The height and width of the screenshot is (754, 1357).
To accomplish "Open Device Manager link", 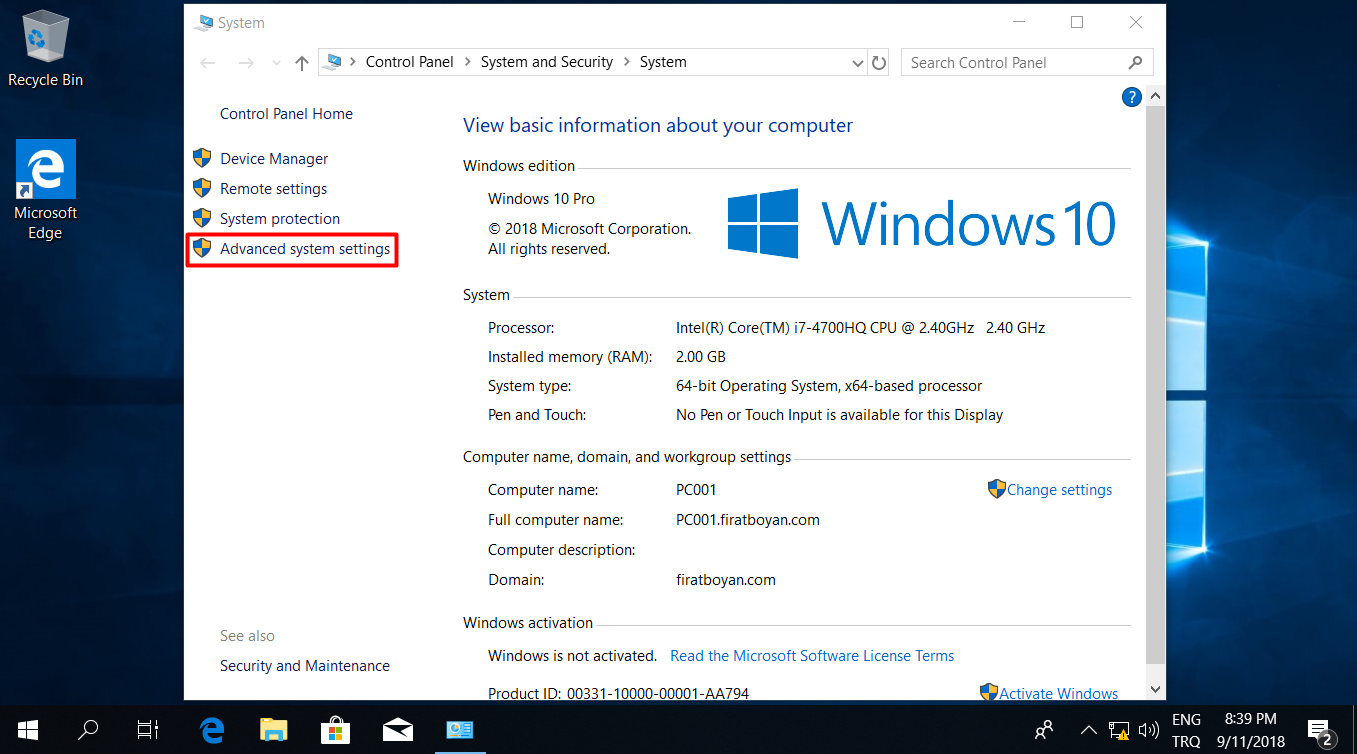I will tap(274, 158).
